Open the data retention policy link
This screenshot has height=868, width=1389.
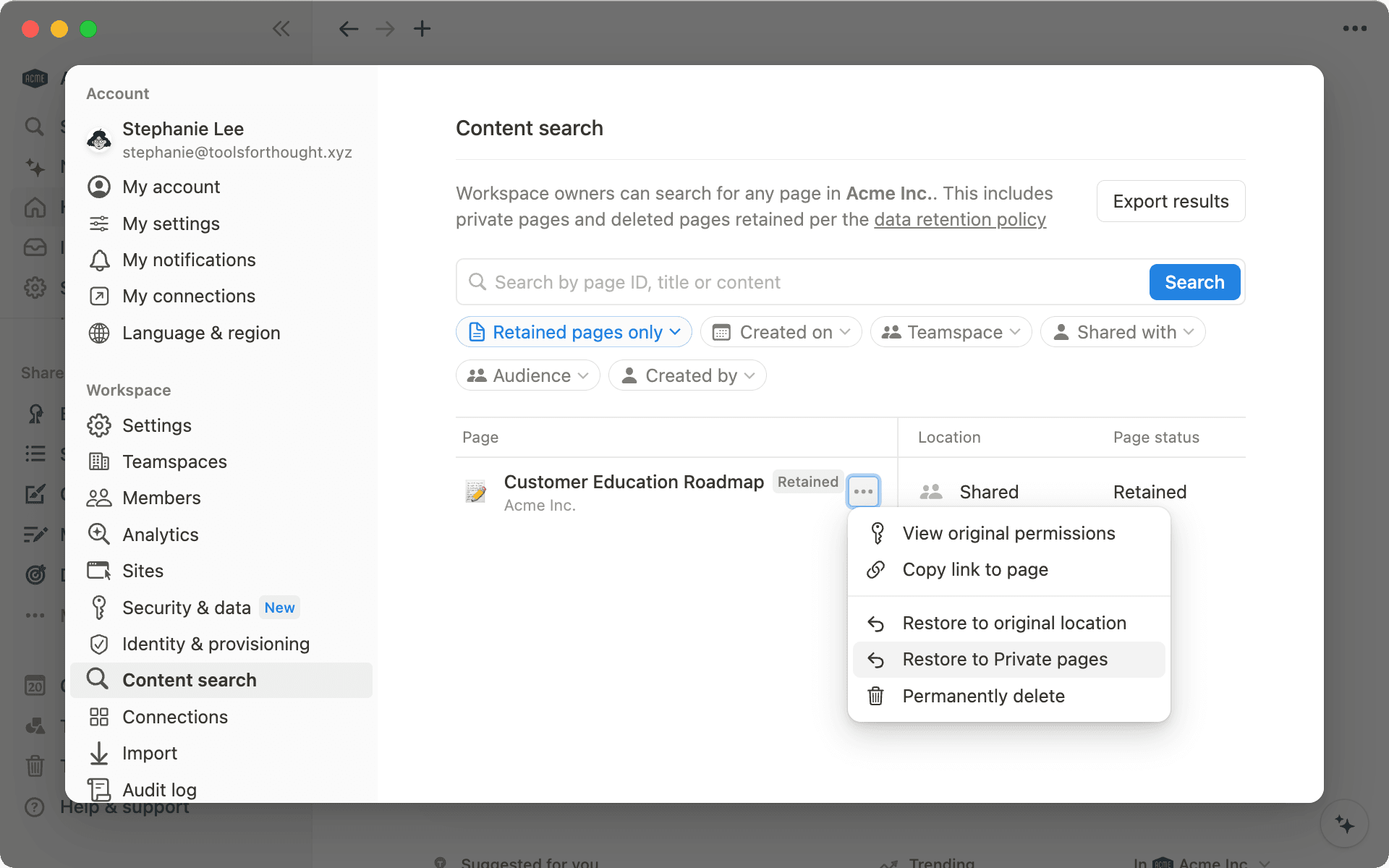(x=959, y=219)
